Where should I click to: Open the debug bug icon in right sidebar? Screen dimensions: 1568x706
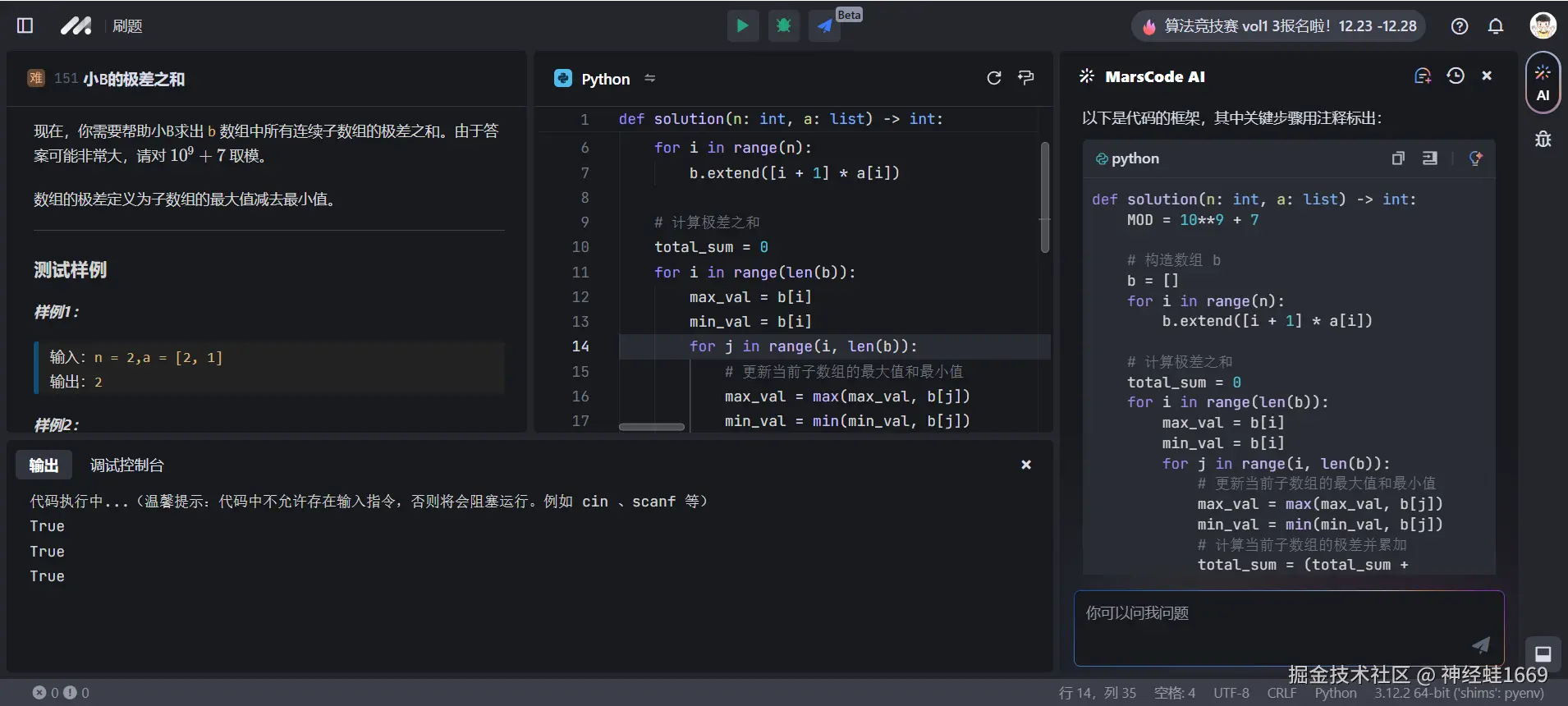point(1543,139)
